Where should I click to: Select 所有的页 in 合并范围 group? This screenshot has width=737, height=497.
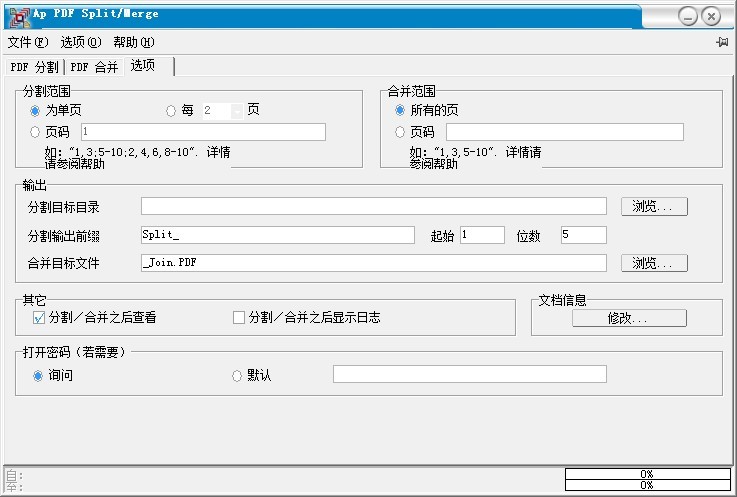tap(401, 111)
